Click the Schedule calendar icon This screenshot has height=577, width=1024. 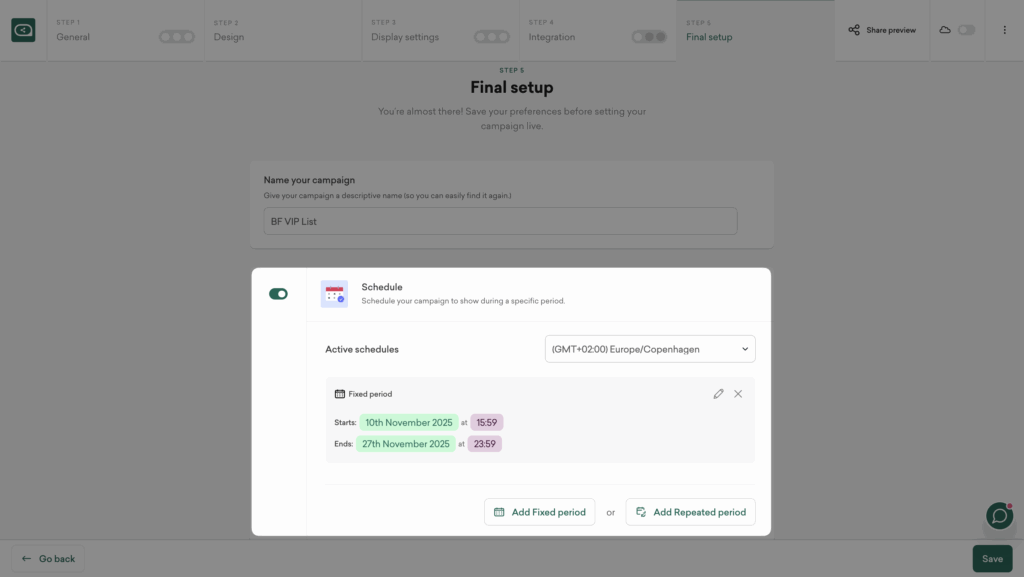pos(334,294)
